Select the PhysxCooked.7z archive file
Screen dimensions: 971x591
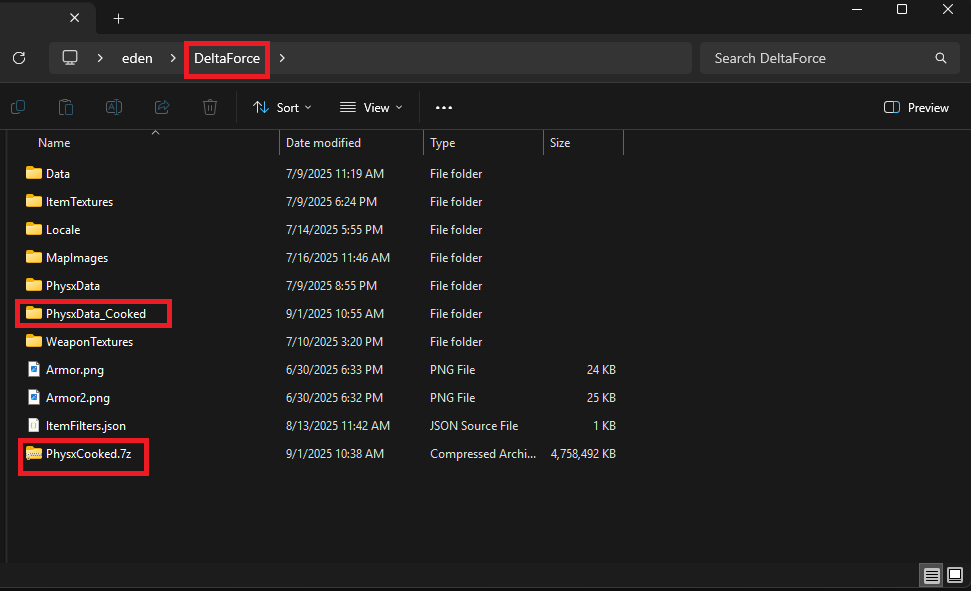[x=88, y=454]
